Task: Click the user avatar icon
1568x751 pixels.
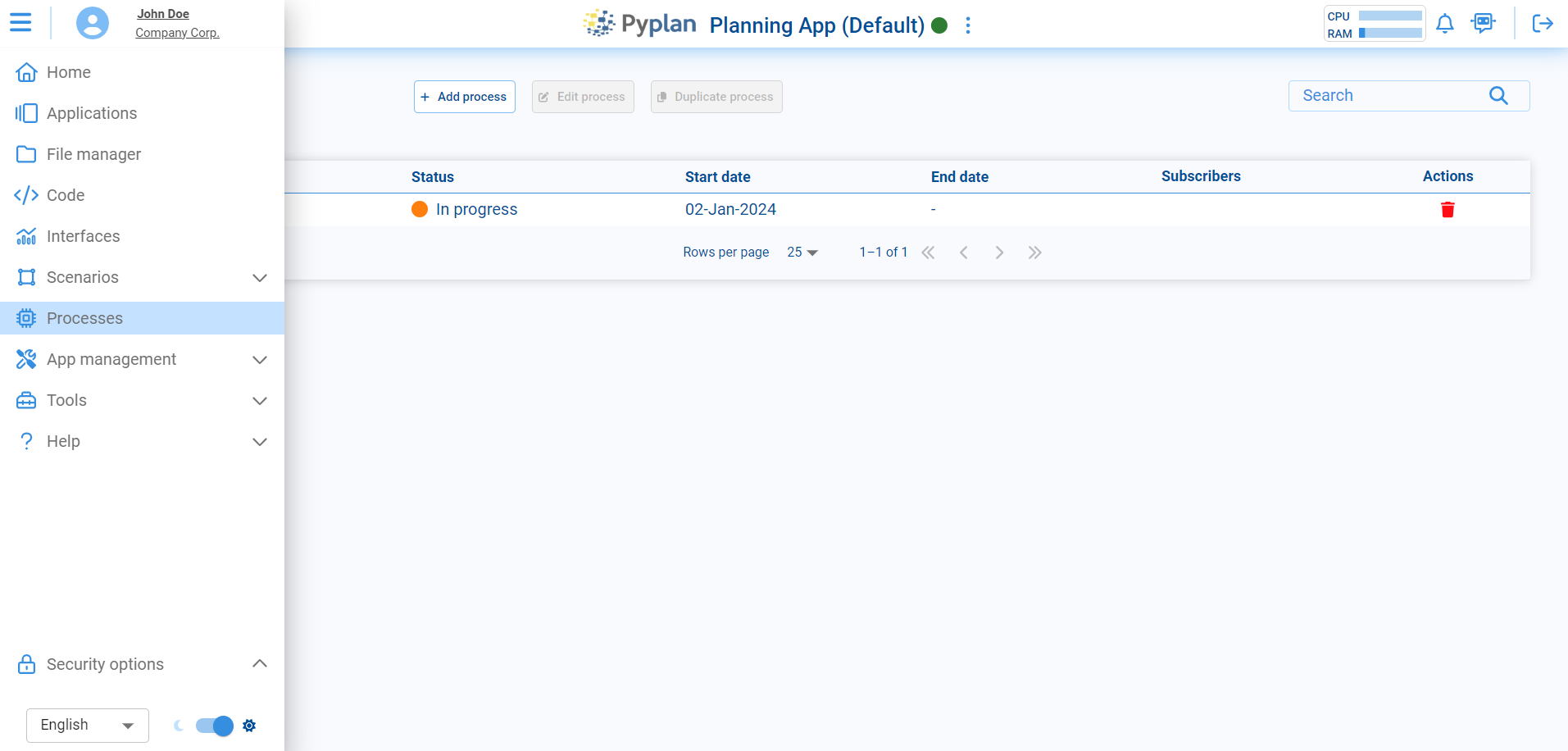Action: point(92,23)
